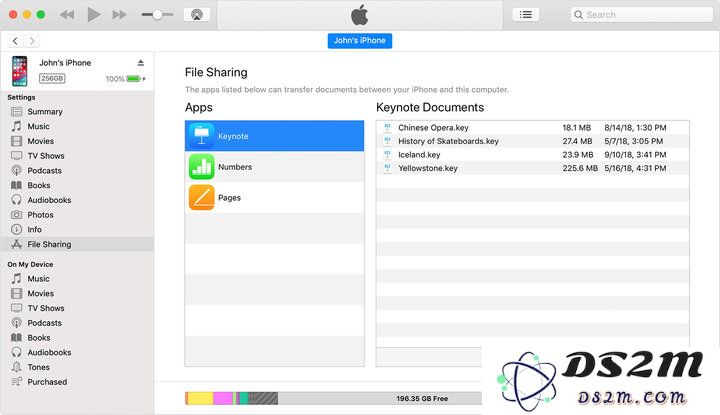
Task: Select the Pages label in Apps list
Action: [229, 198]
